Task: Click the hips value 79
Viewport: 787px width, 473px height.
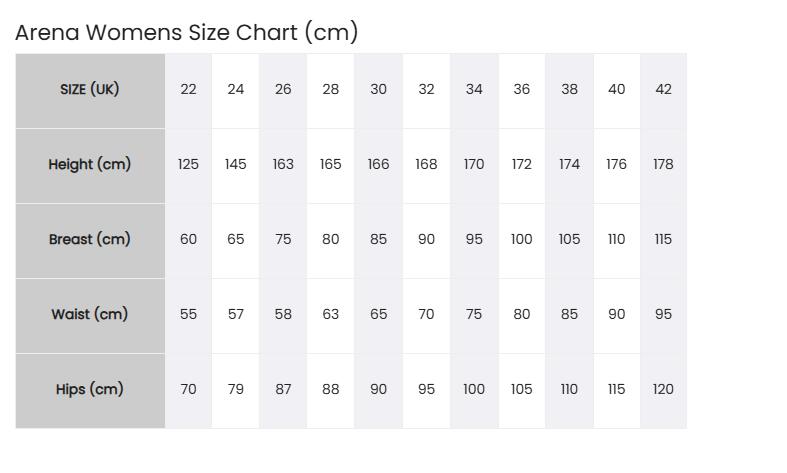Action: pyautogui.click(x=235, y=391)
